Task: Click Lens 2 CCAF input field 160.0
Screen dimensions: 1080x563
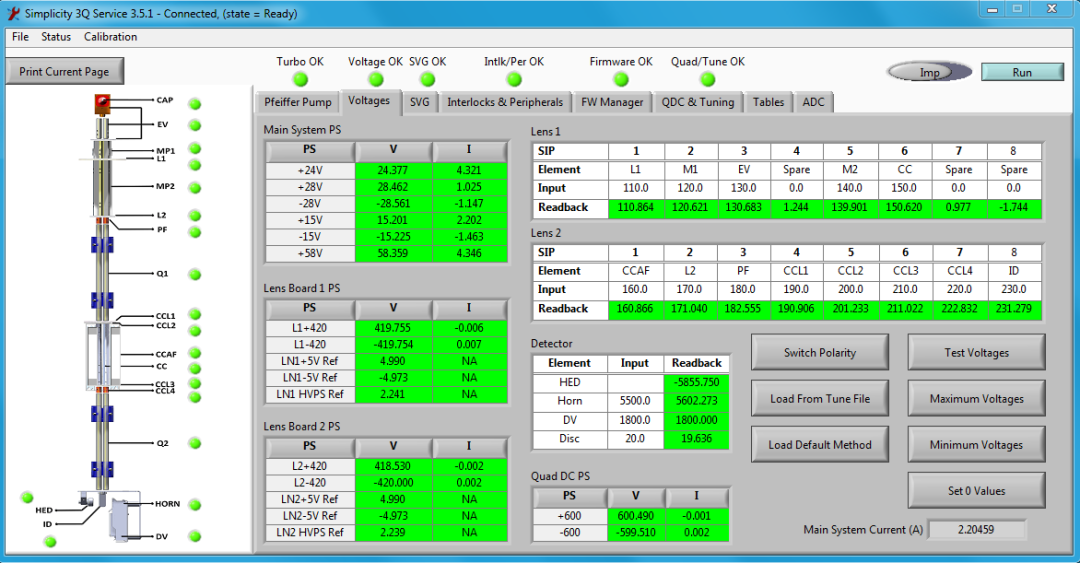Action: click(x=635, y=289)
